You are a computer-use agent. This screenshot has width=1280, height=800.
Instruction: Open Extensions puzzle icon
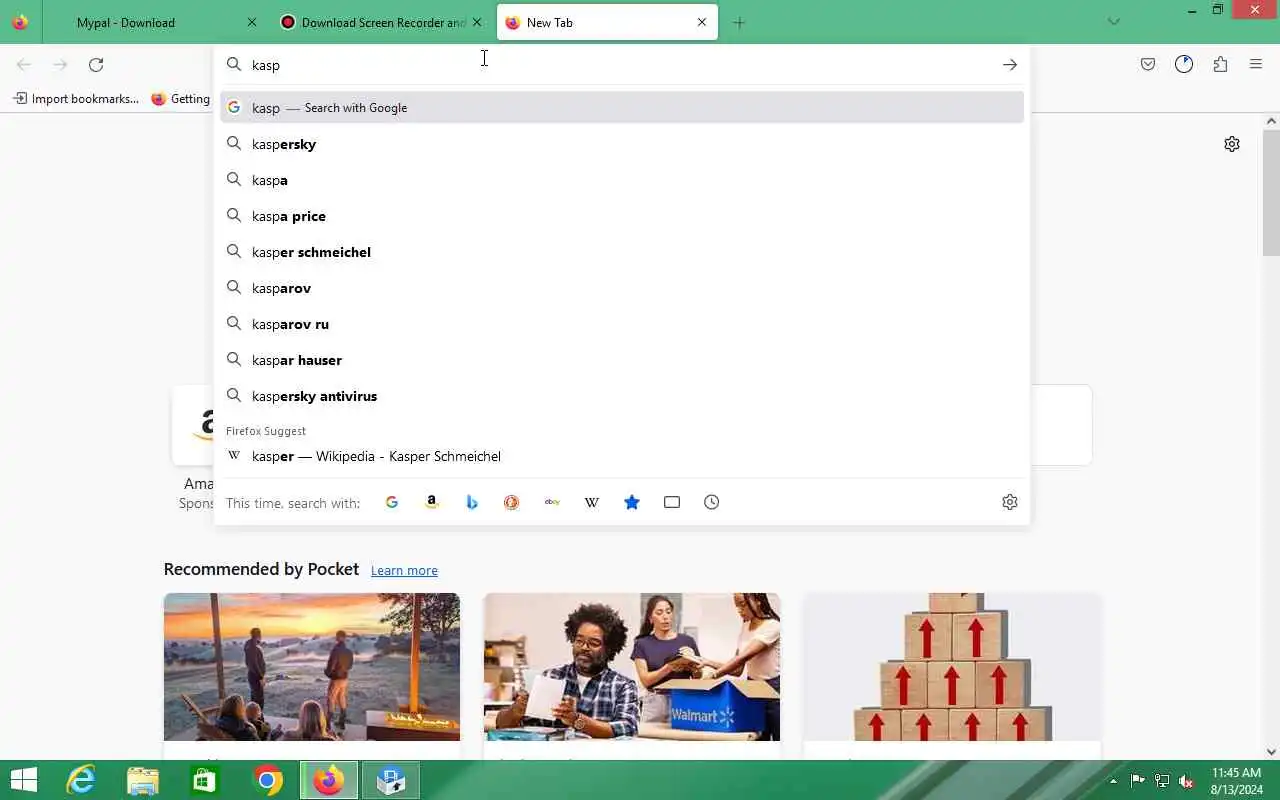pyautogui.click(x=1220, y=65)
